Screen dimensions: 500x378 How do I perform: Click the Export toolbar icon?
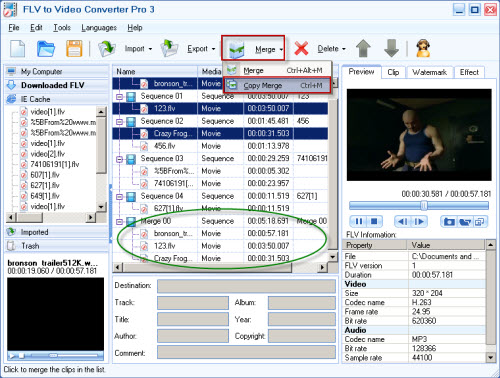[169, 49]
